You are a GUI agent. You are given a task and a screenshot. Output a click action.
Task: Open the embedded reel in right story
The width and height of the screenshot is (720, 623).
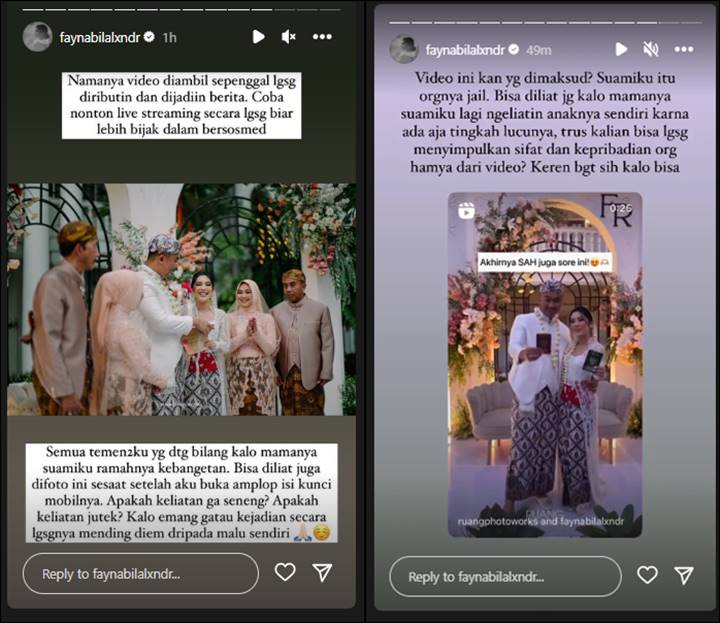coord(545,365)
